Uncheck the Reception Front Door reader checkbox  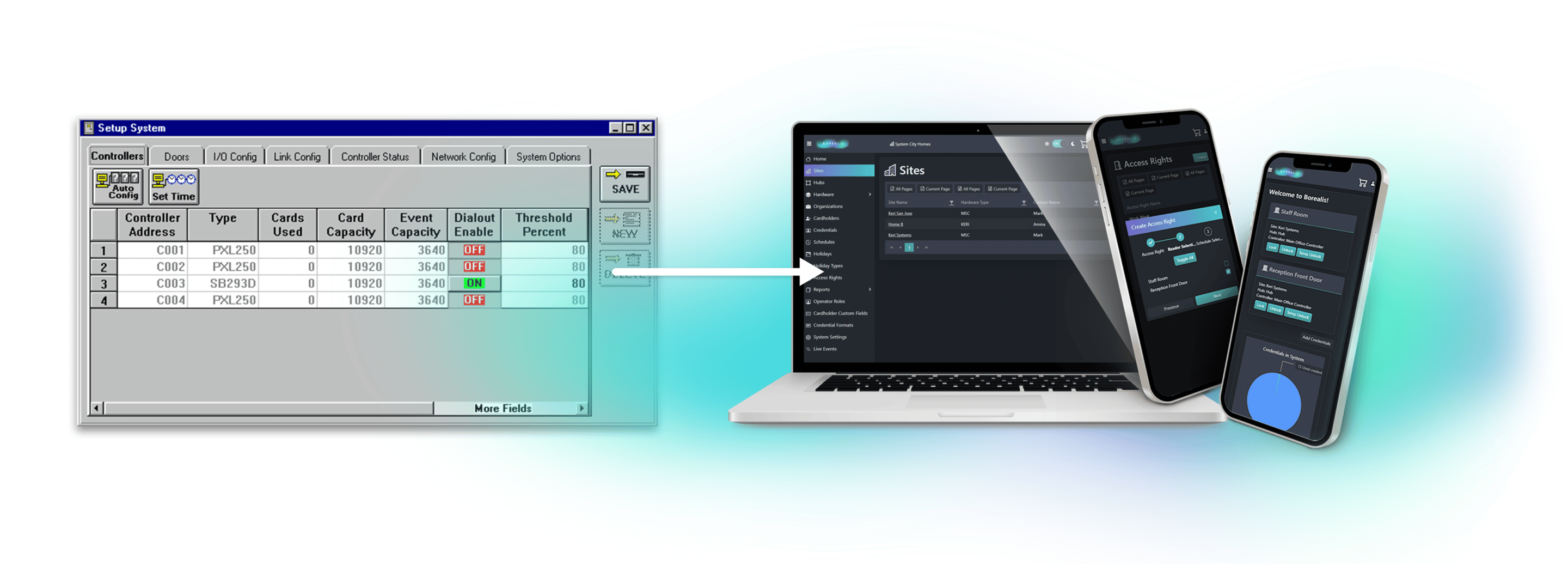(x=1228, y=271)
